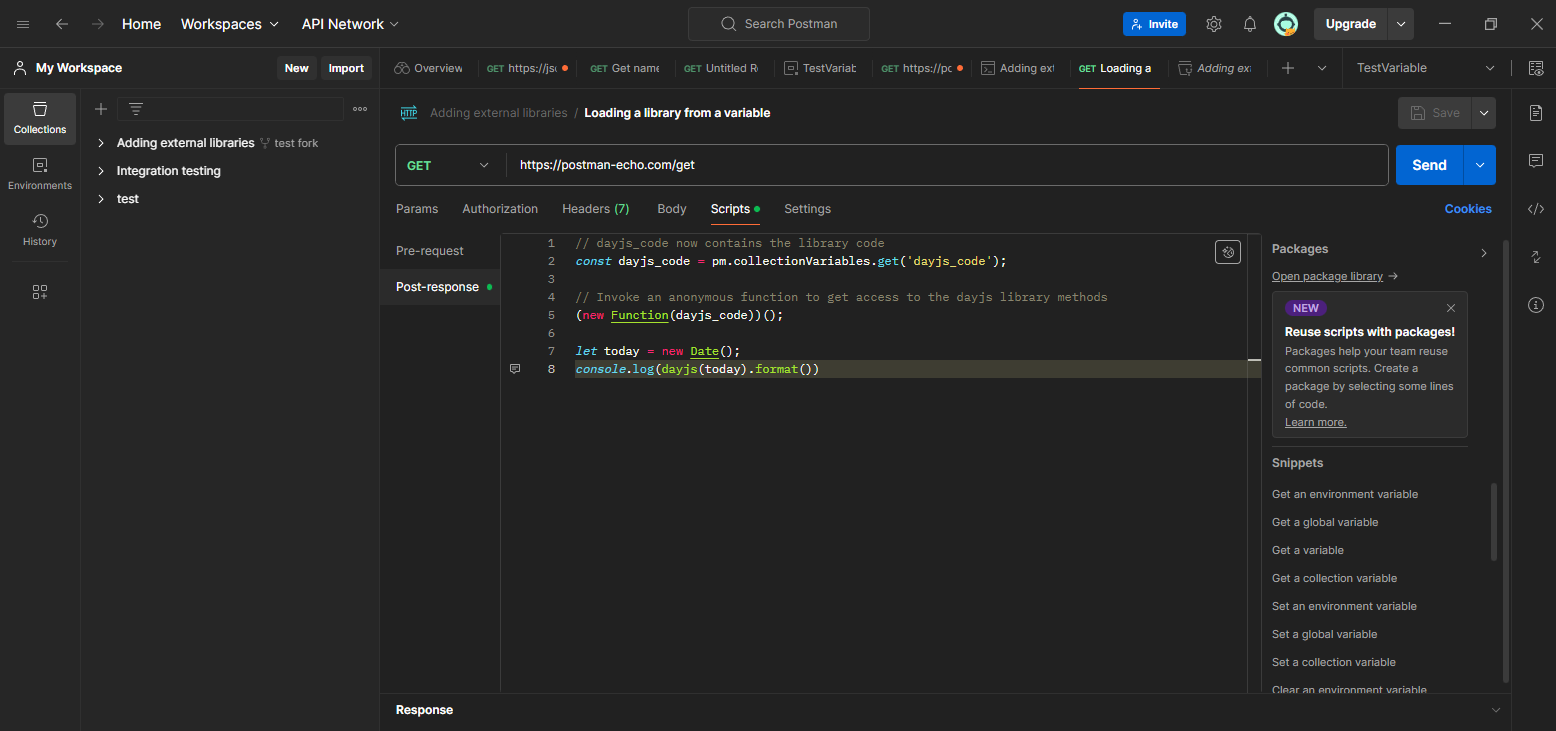Viewport: 1556px width, 731px height.
Task: Go back with the left arrow
Action: [62, 24]
